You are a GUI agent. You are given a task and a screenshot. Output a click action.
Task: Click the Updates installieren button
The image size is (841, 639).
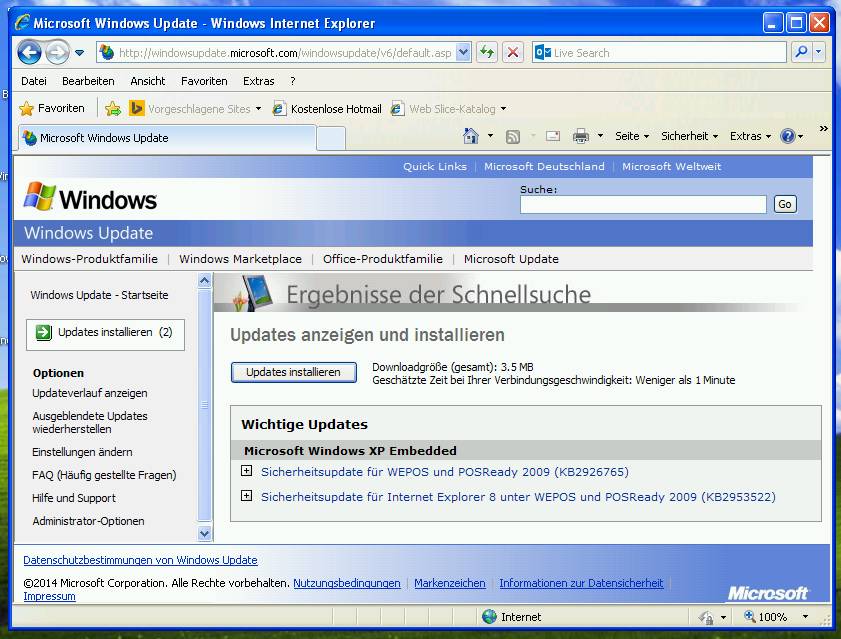tap(293, 372)
